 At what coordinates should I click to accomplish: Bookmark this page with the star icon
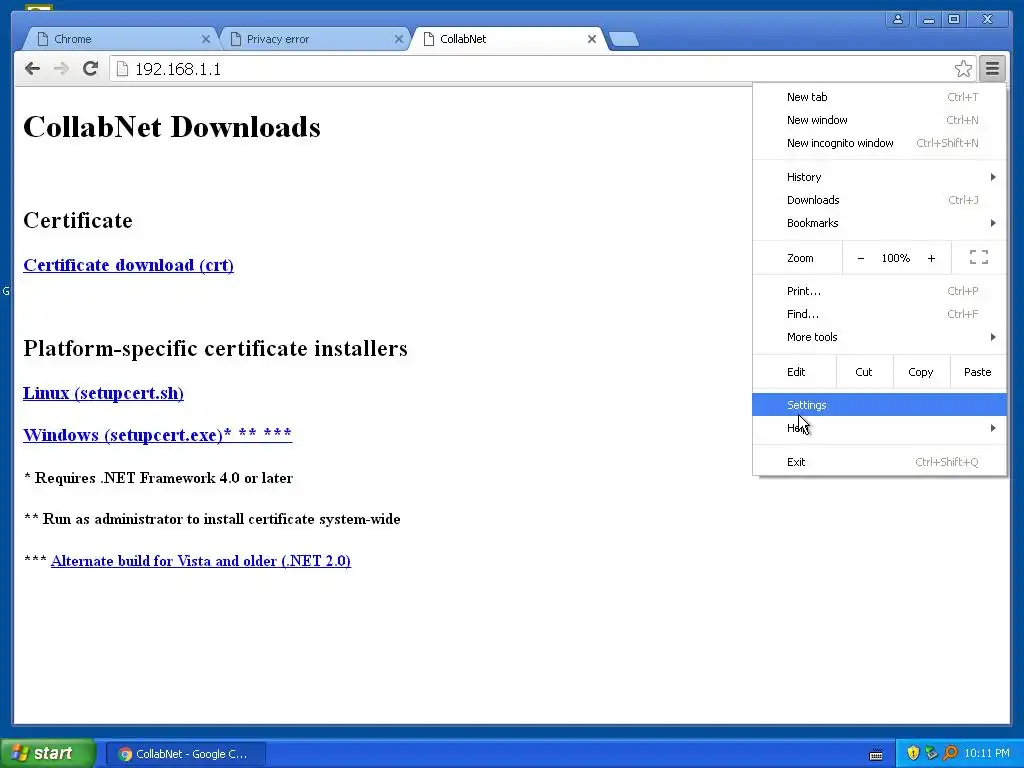point(963,69)
